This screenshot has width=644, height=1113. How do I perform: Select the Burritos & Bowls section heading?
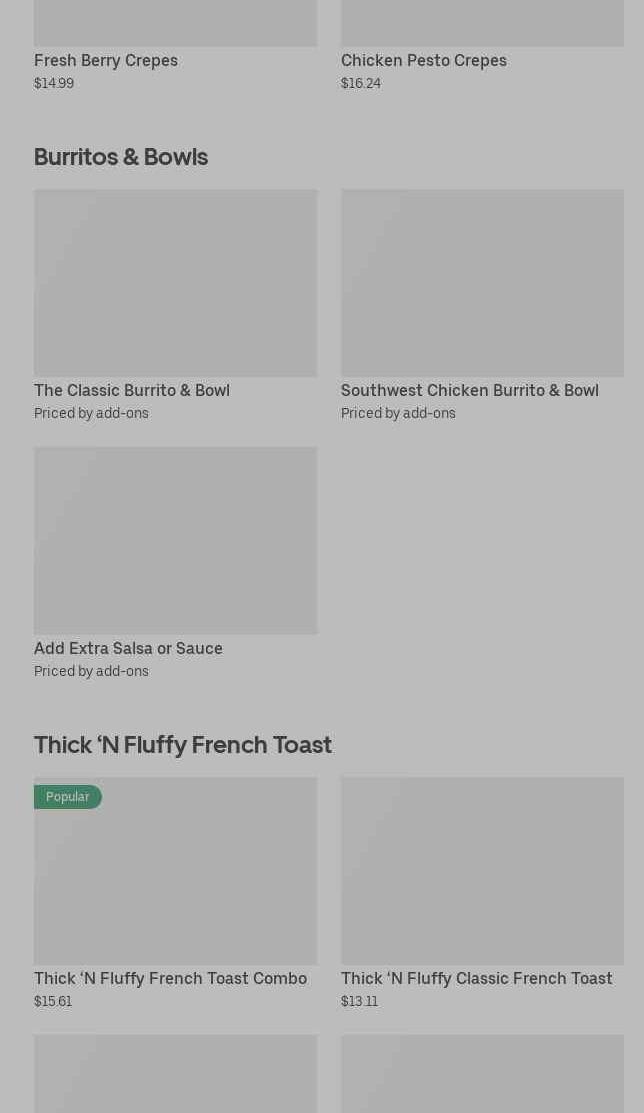click(x=121, y=157)
